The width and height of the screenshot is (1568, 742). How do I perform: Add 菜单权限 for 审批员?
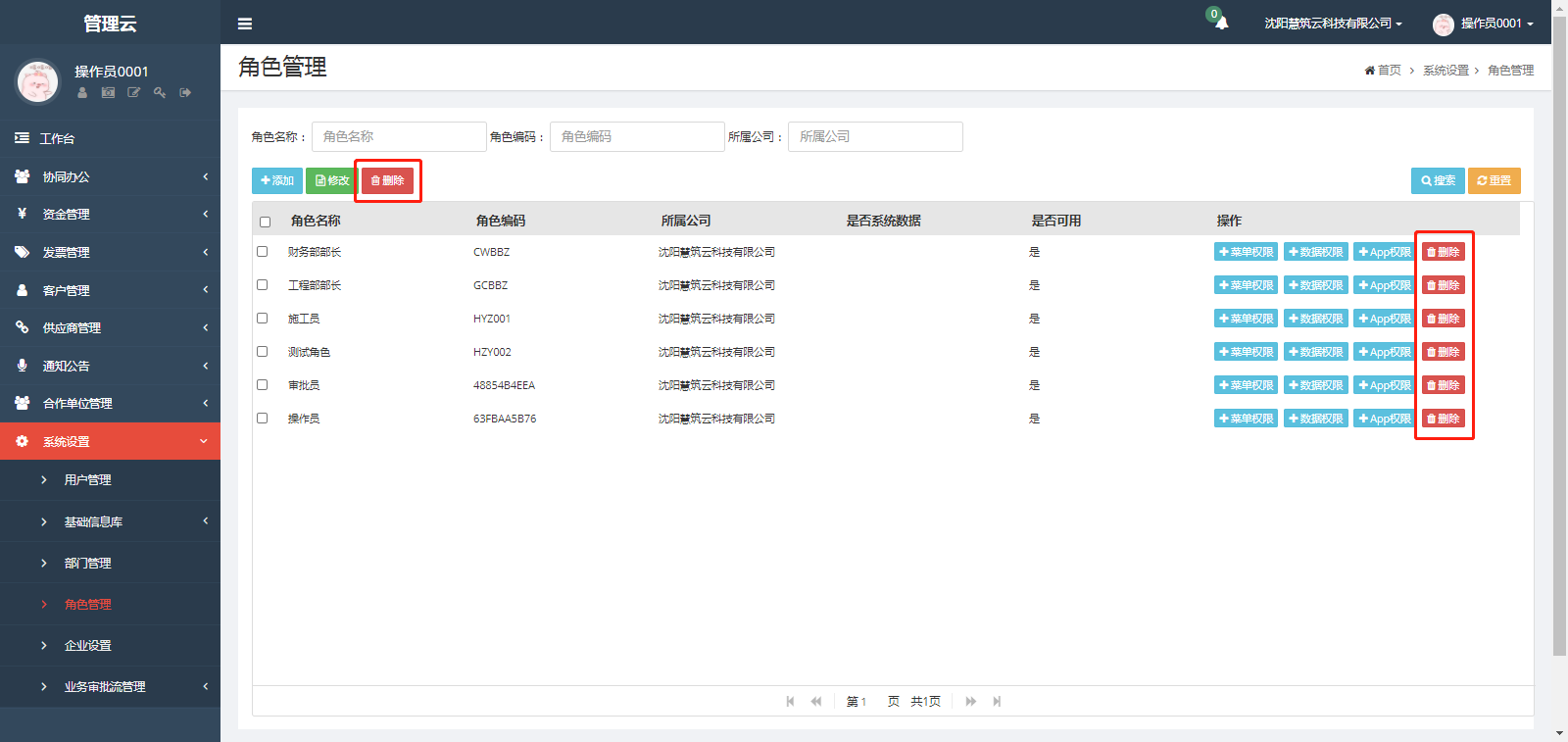coord(1246,385)
